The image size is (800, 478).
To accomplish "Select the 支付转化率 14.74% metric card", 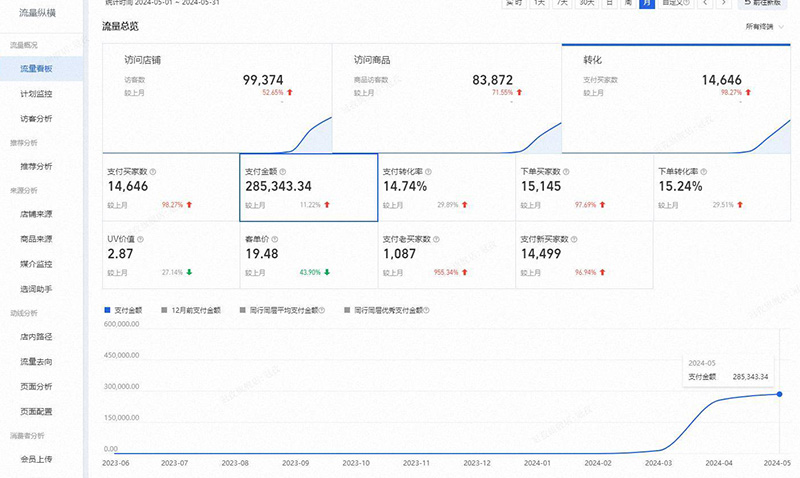I will 446,187.
